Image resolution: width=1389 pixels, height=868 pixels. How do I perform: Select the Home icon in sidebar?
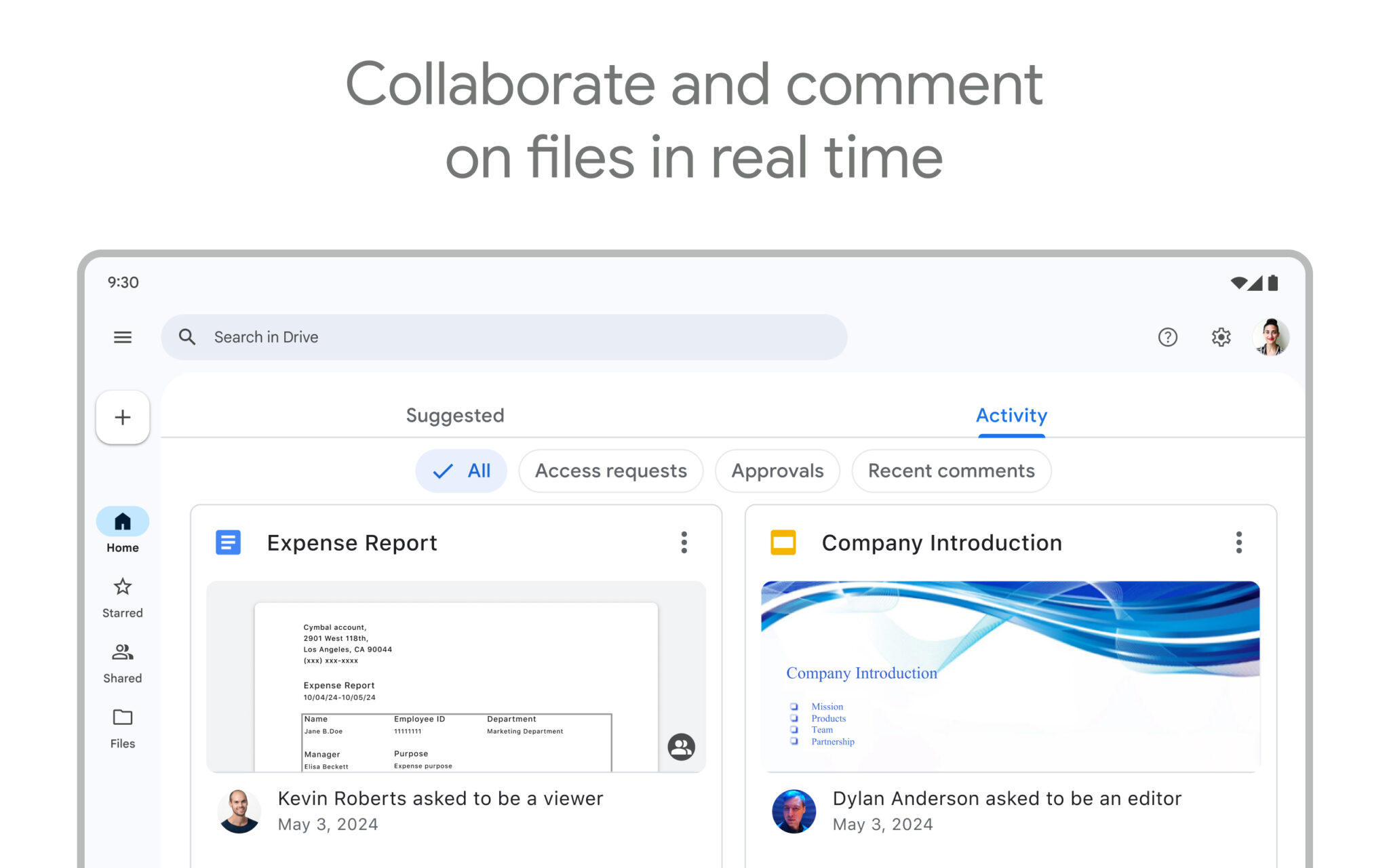[122, 521]
